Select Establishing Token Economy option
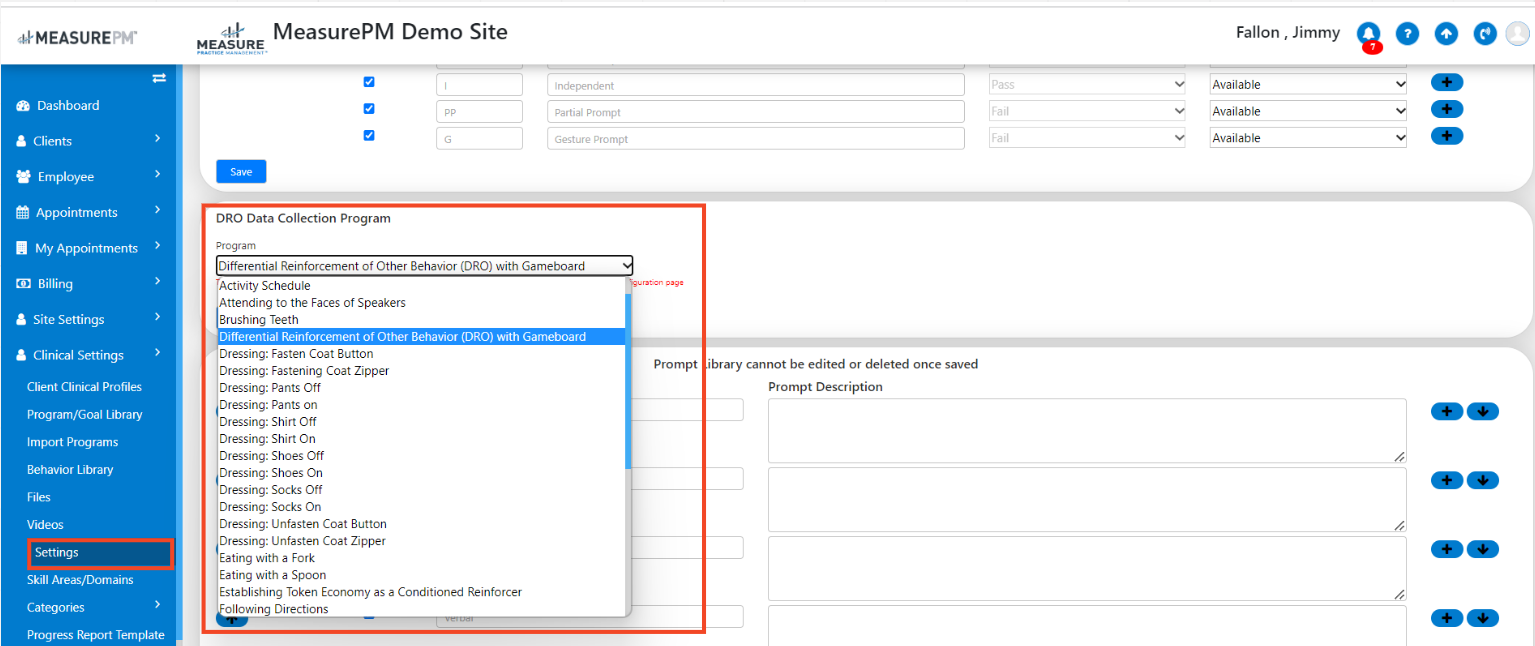Image resolution: width=1535 pixels, height=646 pixels. pyautogui.click(x=421, y=592)
